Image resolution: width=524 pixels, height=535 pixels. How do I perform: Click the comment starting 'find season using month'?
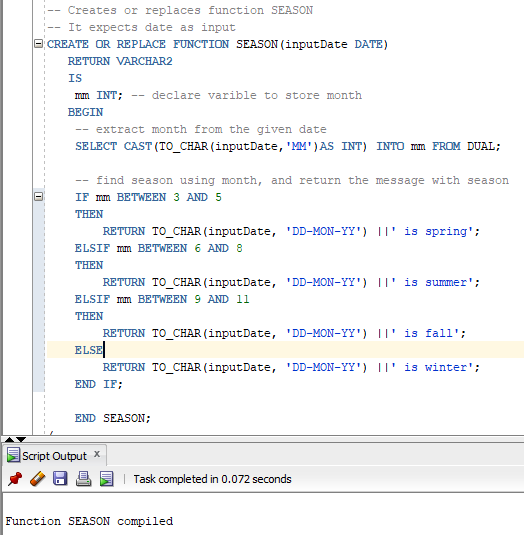[292, 180]
